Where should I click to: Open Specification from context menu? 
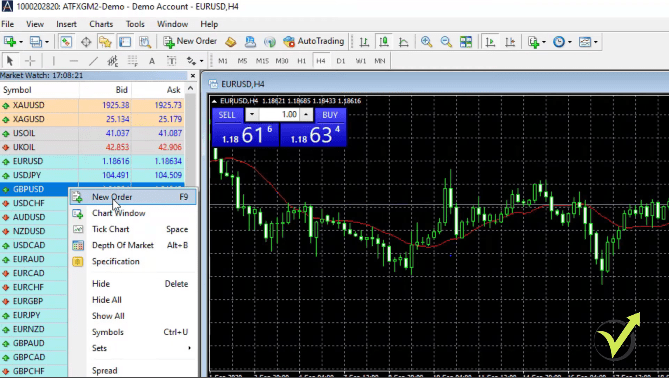[x=133, y=262]
